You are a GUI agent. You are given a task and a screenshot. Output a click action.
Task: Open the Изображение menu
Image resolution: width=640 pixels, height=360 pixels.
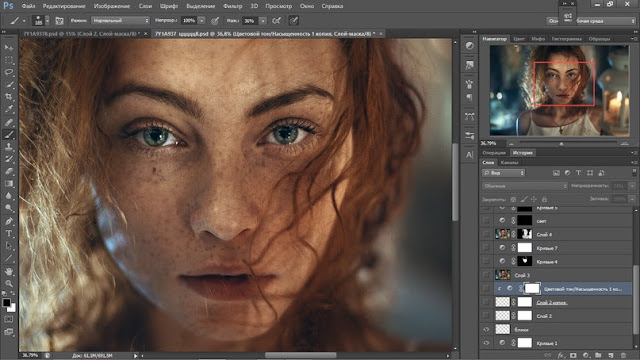112,6
